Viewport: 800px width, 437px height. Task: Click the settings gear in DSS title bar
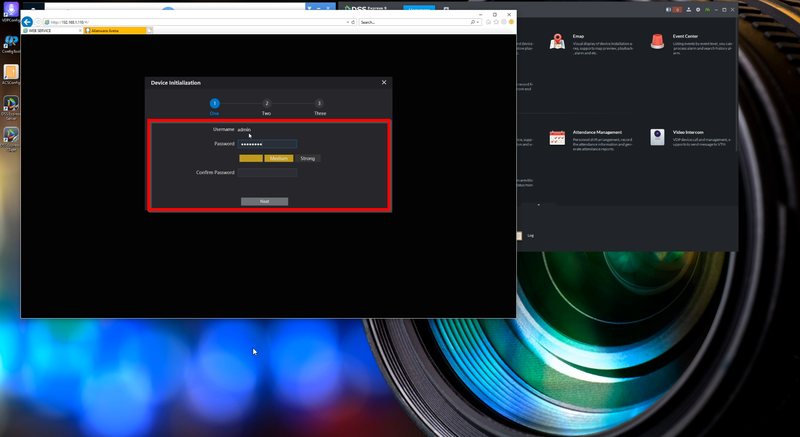(x=698, y=10)
